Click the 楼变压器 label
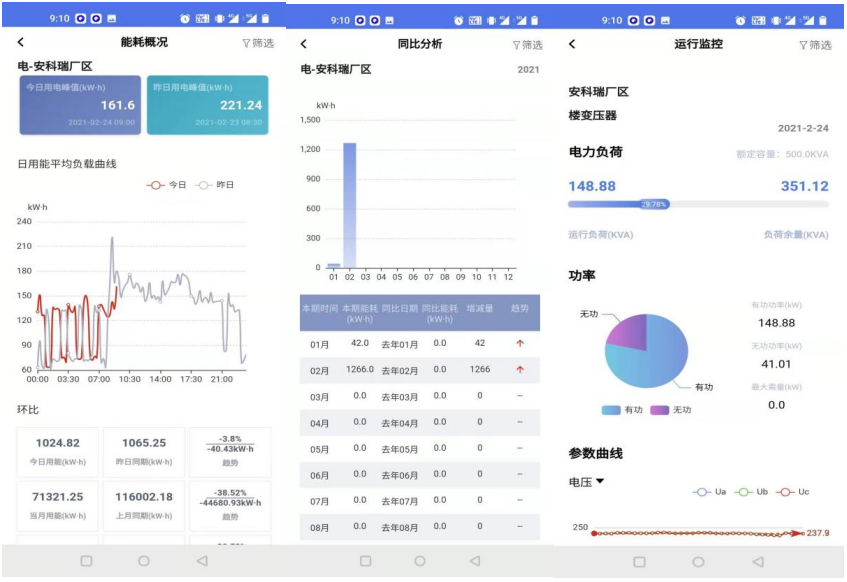 point(593,116)
